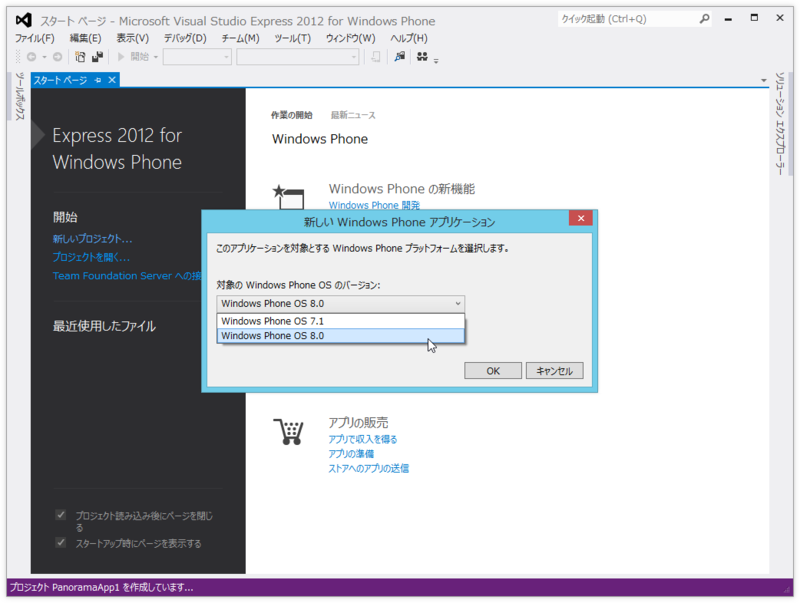Open the ヘルプ(H) menu
Viewport: 800px width, 603px height.
tap(409, 38)
